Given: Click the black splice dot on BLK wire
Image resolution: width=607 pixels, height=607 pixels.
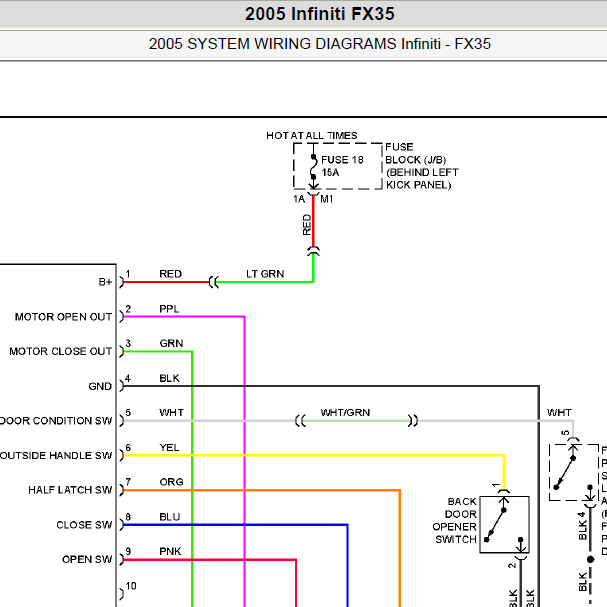Looking at the screenshot, I should [590, 559].
